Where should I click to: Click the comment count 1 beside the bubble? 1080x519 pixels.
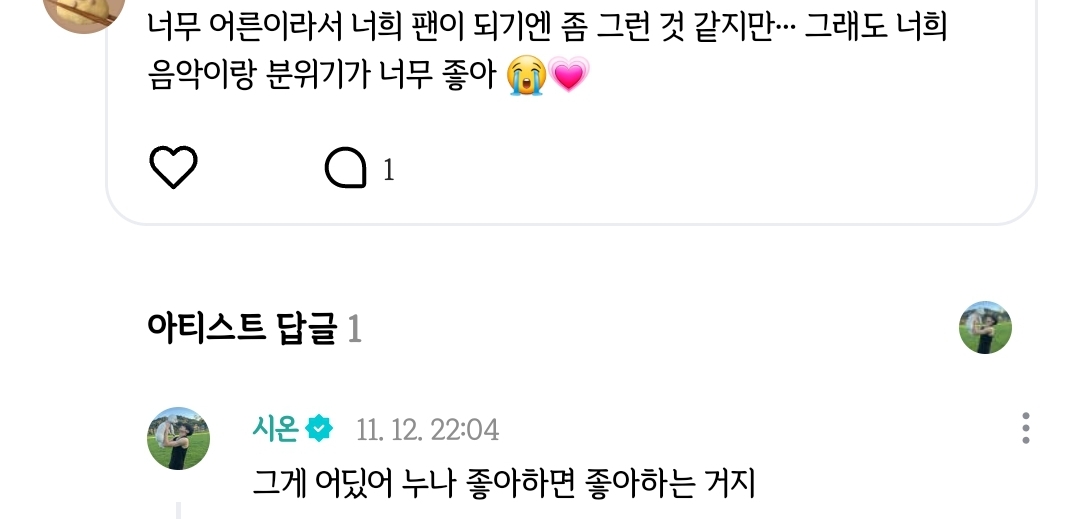(388, 170)
